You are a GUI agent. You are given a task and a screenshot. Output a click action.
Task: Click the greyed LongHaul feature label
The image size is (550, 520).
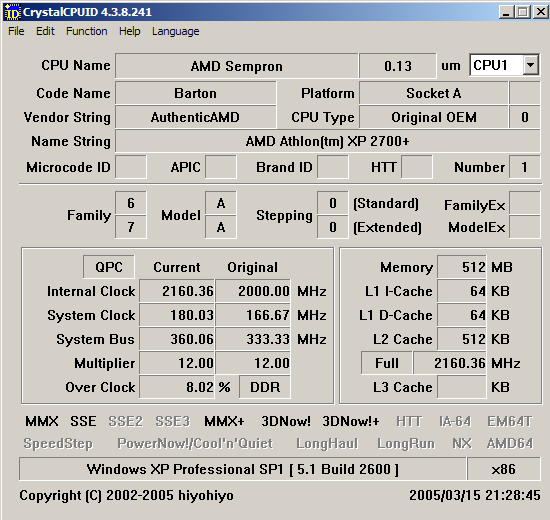(327, 444)
